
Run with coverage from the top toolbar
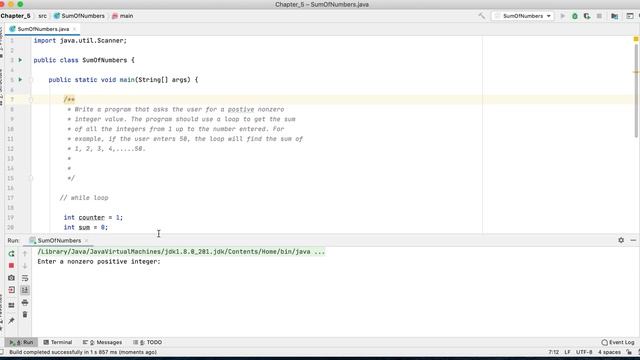[587, 16]
